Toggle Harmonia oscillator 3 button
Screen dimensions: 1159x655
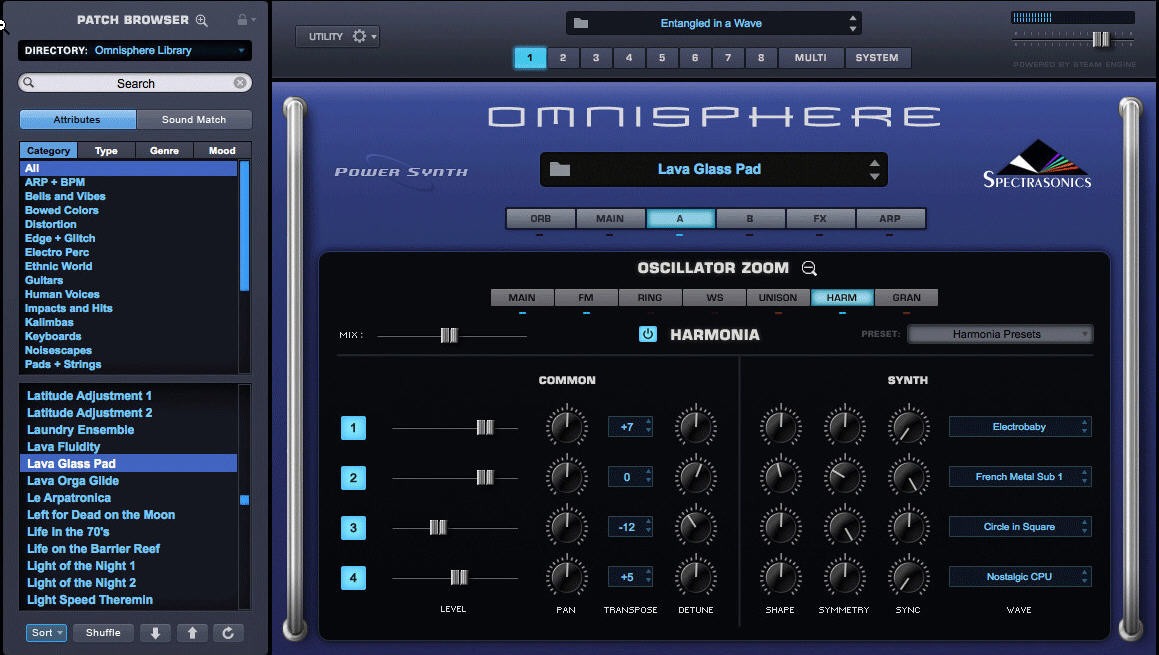tap(353, 528)
